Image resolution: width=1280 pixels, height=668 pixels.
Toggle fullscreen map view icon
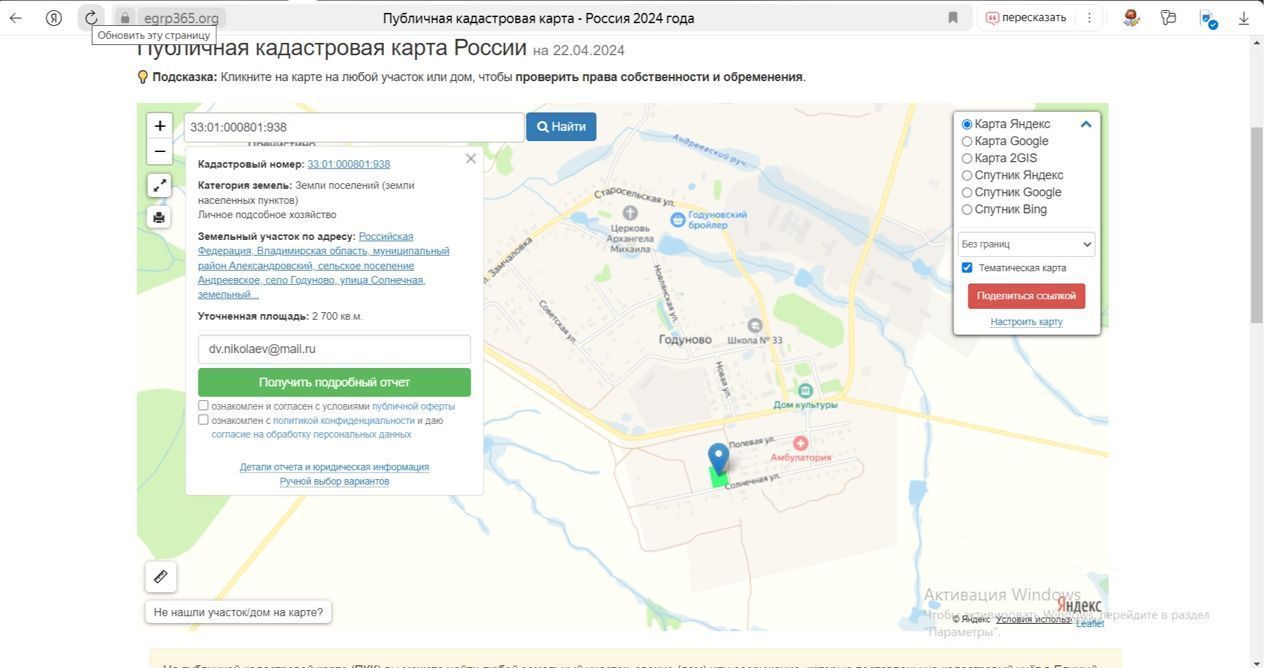pyautogui.click(x=159, y=185)
